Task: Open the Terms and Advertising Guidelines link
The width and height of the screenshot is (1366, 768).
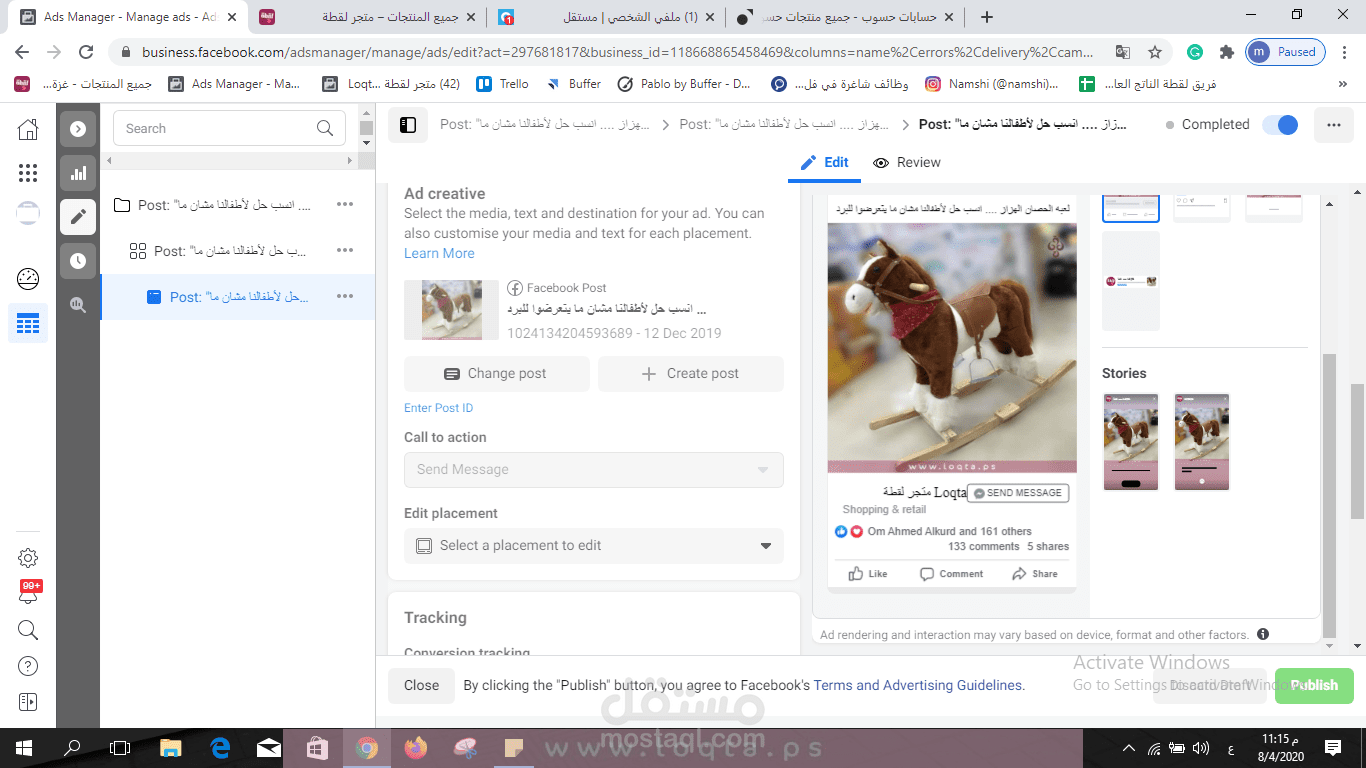Action: click(x=919, y=685)
